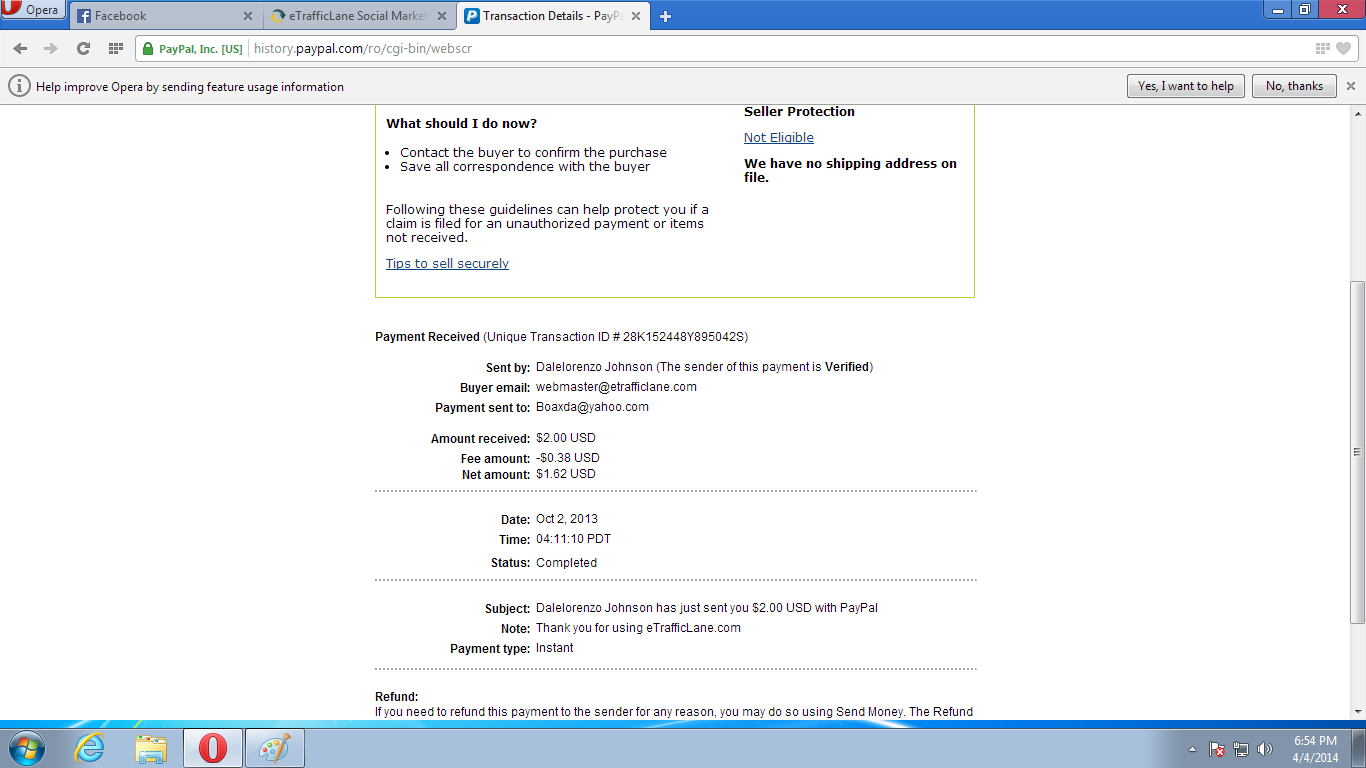Click the payment type Instant value
Image resolution: width=1366 pixels, height=768 pixels.
(555, 648)
